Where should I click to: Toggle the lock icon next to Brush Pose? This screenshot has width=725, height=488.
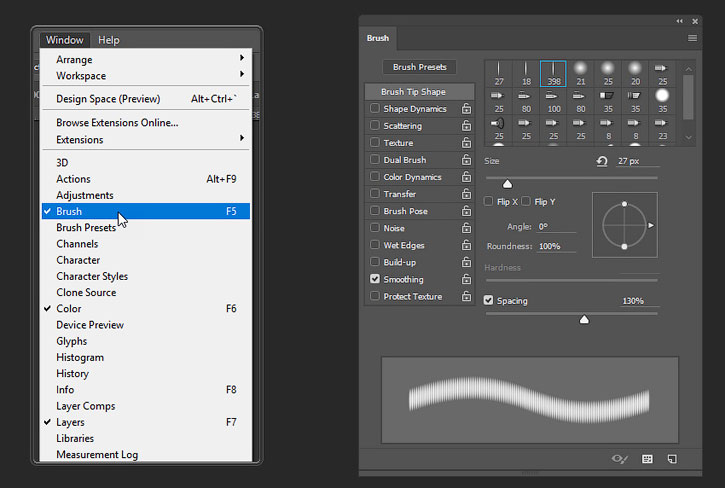tap(467, 211)
